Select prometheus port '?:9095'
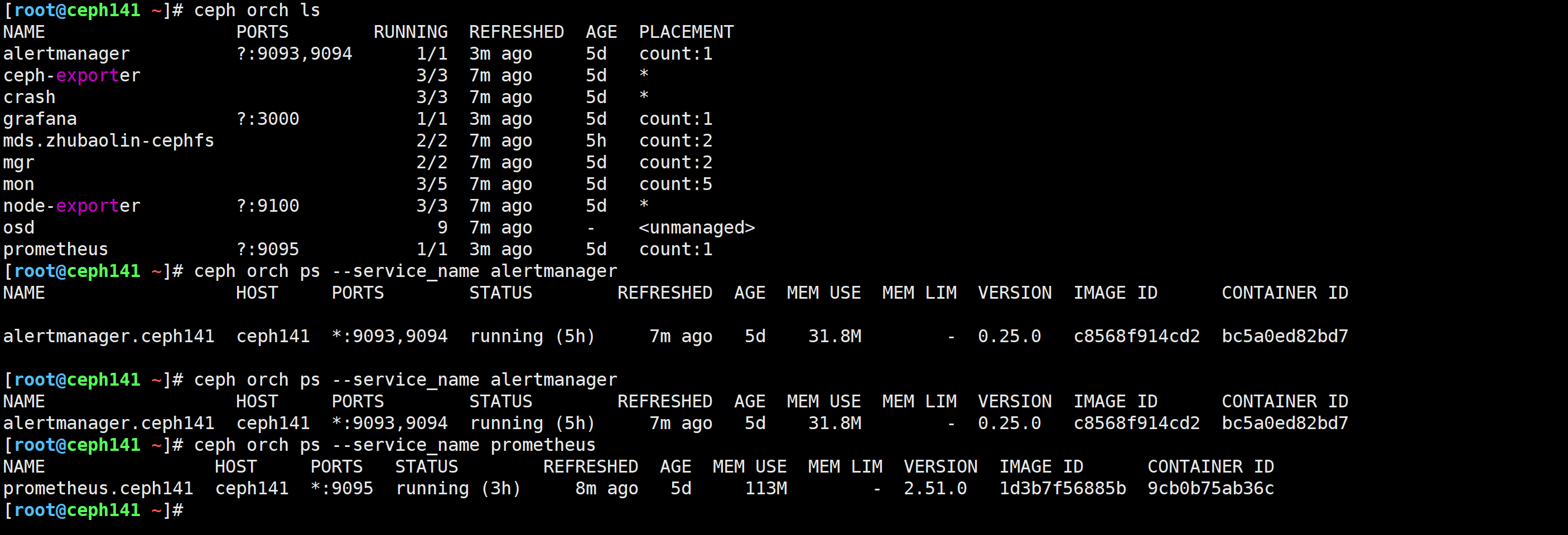 click(268, 250)
